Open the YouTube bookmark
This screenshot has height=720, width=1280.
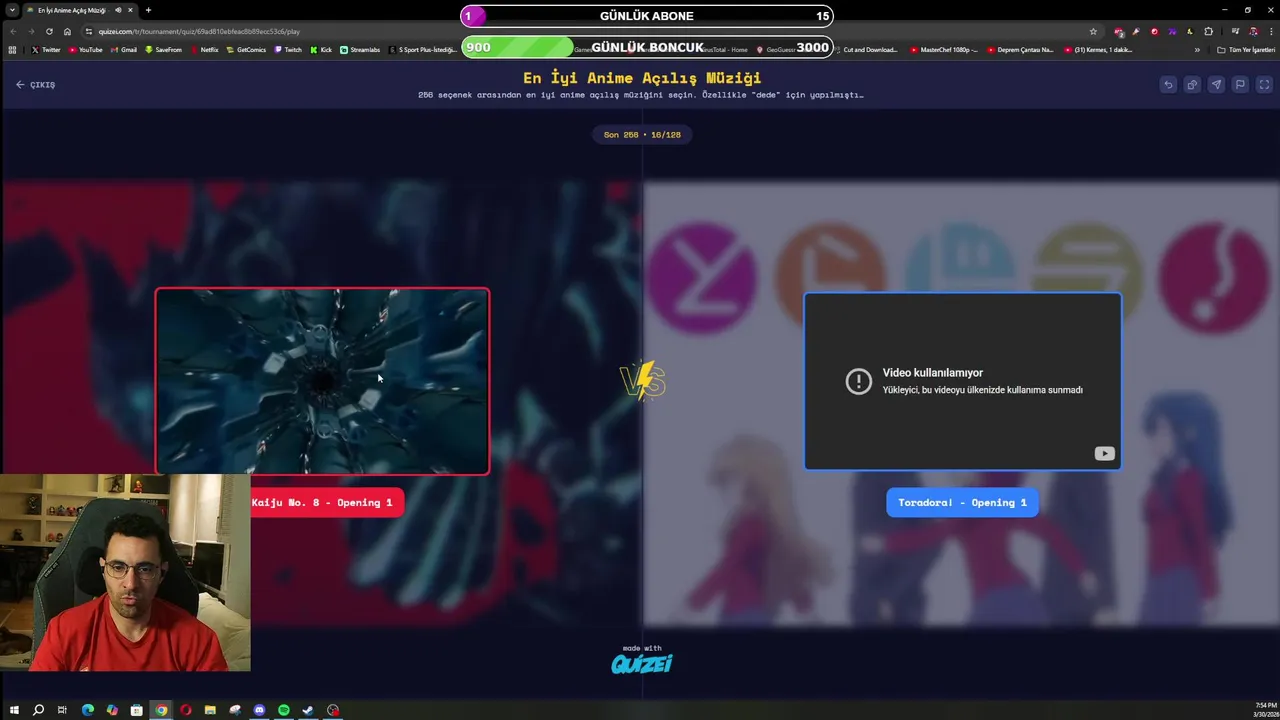[x=85, y=50]
